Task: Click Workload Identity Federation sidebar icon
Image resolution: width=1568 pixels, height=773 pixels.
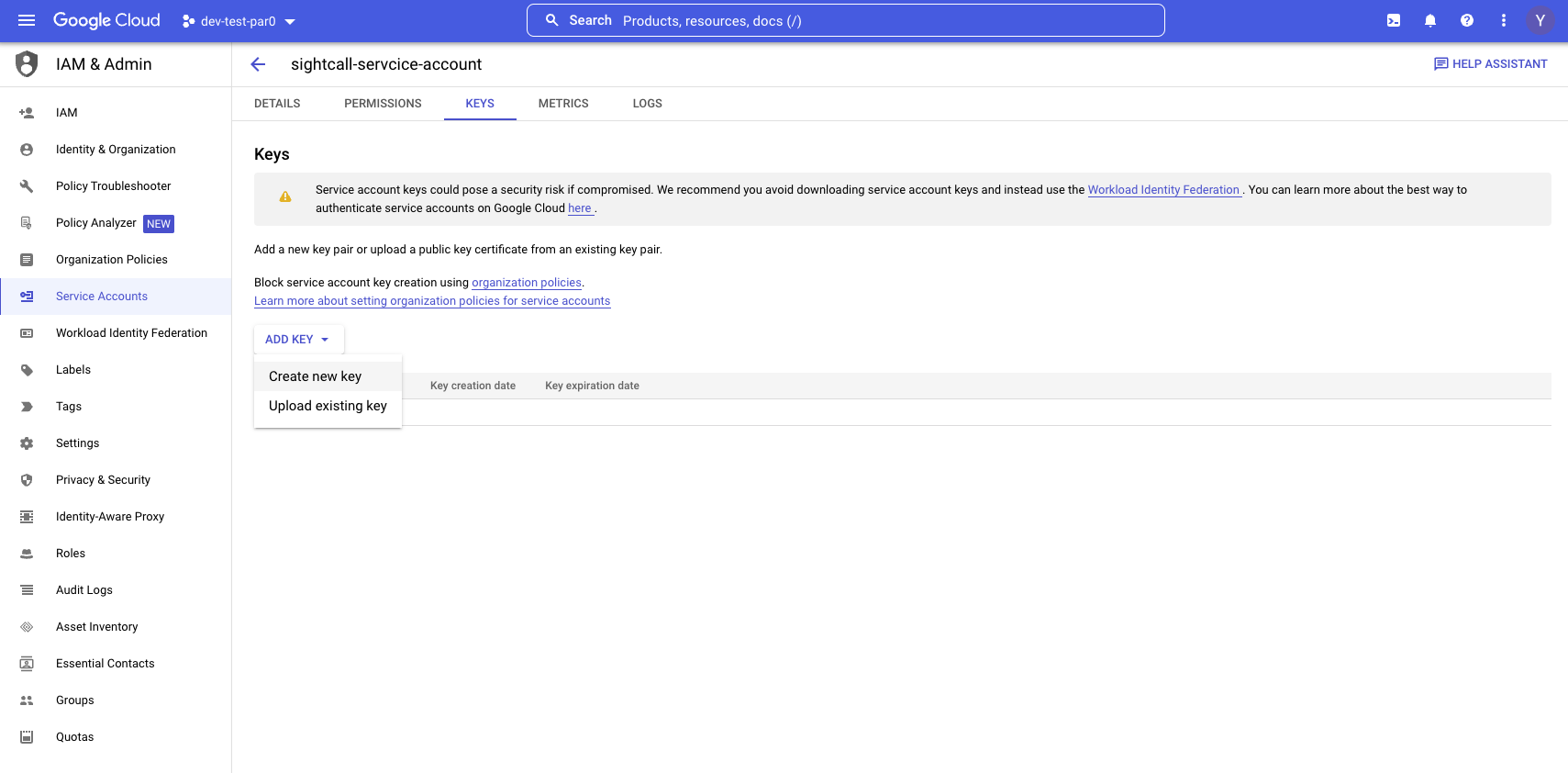Action: coord(27,333)
